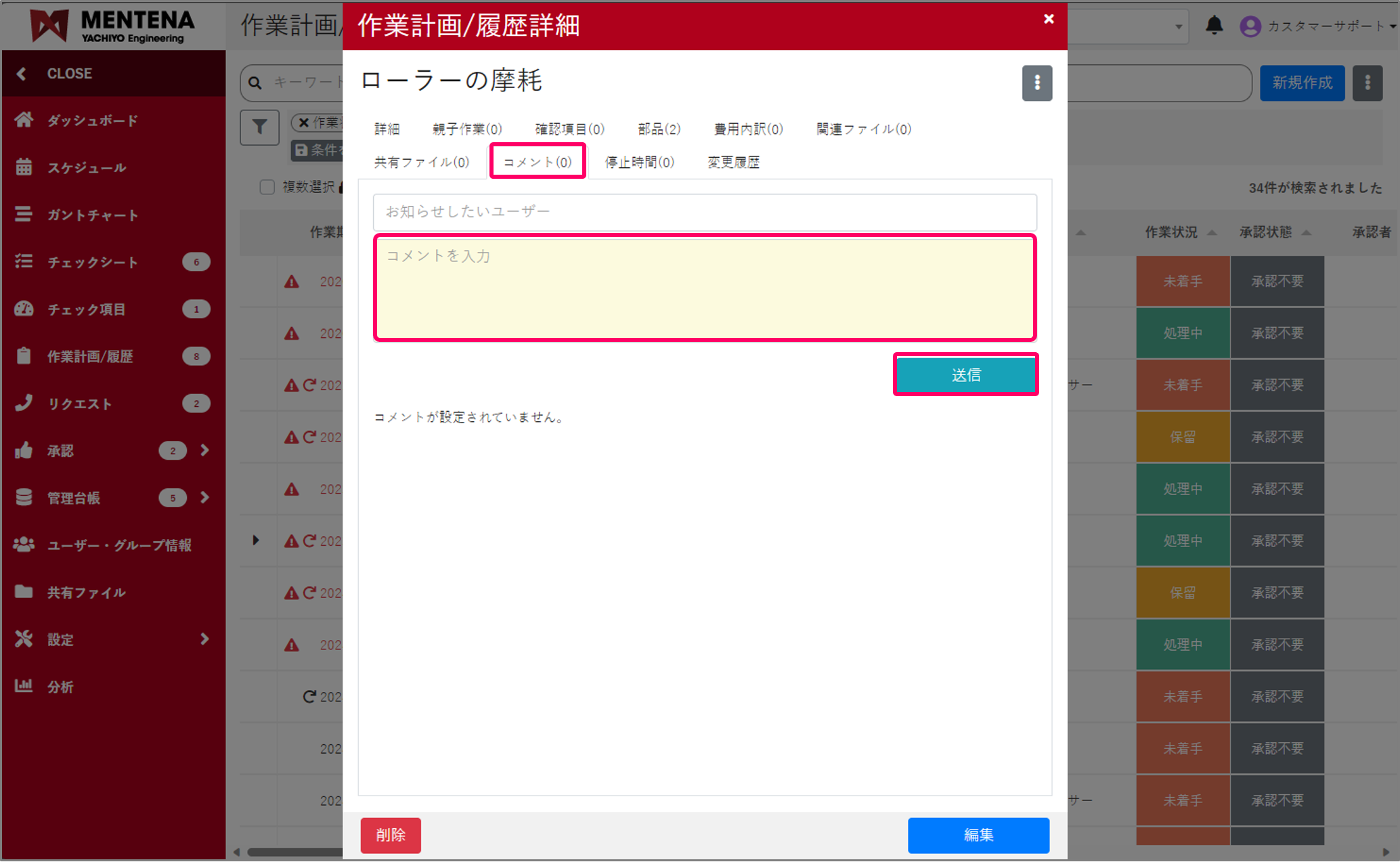Enable the 複数選択 checkbox
Screen dimensions: 1400x862
[x=267, y=187]
